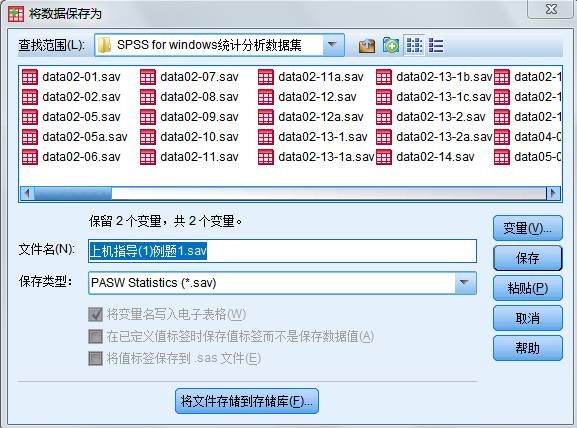Create a new folder icon

390,46
